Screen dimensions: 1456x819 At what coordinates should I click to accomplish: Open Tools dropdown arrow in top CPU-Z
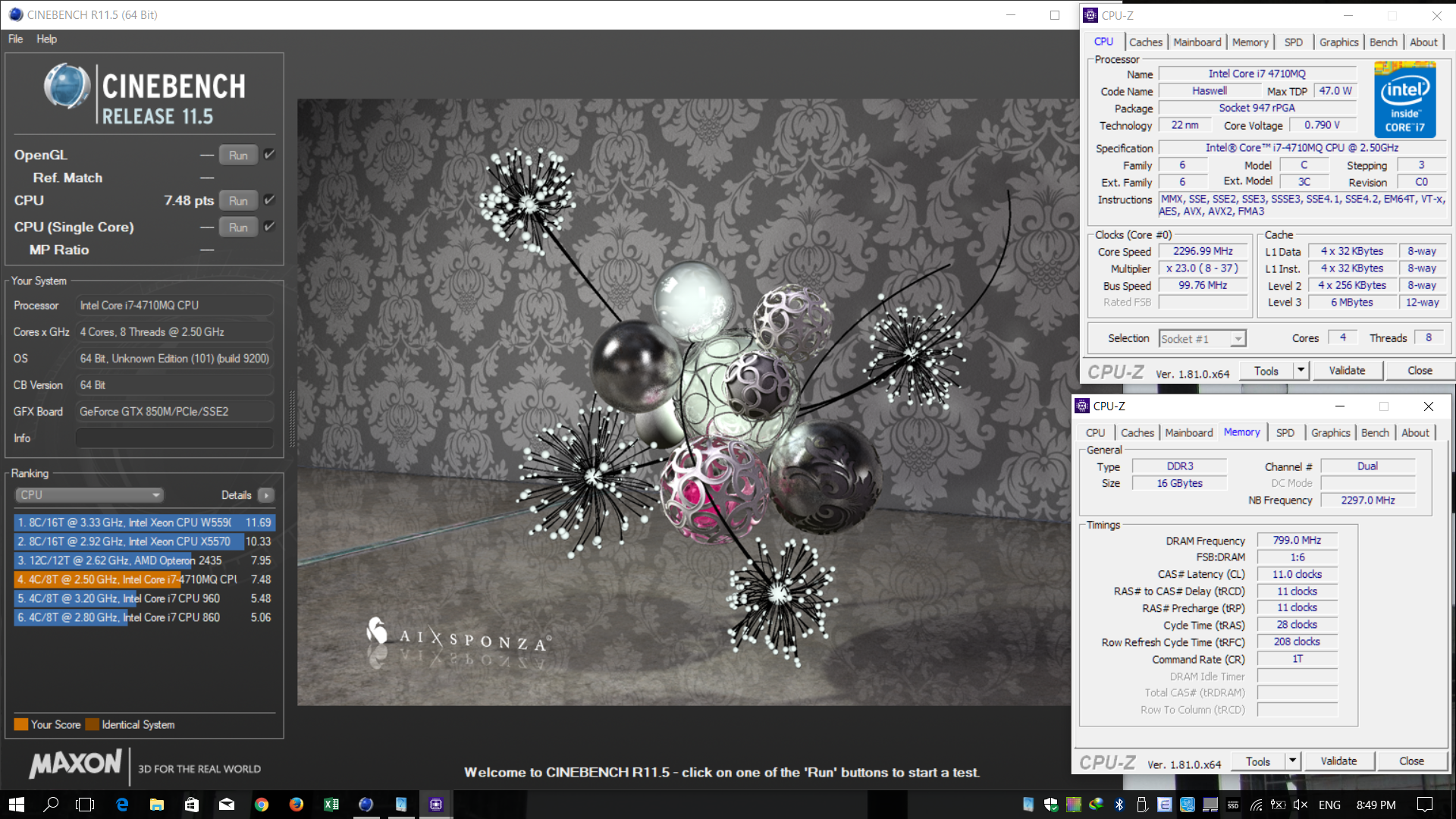point(1301,371)
